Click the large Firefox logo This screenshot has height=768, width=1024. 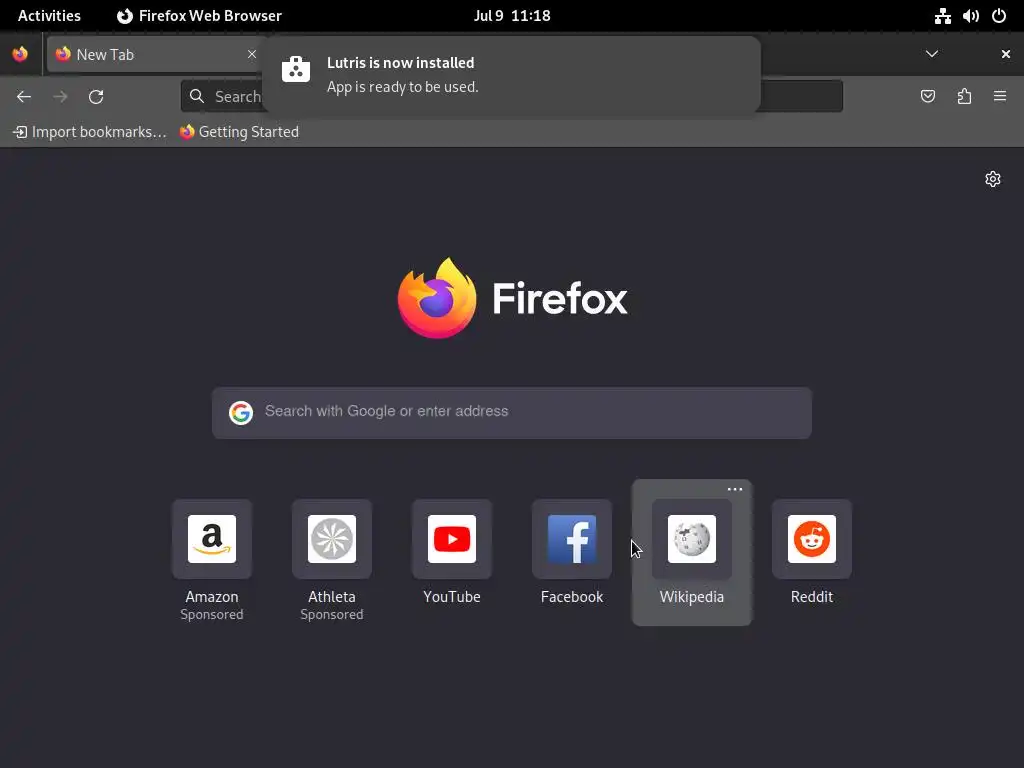pyautogui.click(x=437, y=298)
